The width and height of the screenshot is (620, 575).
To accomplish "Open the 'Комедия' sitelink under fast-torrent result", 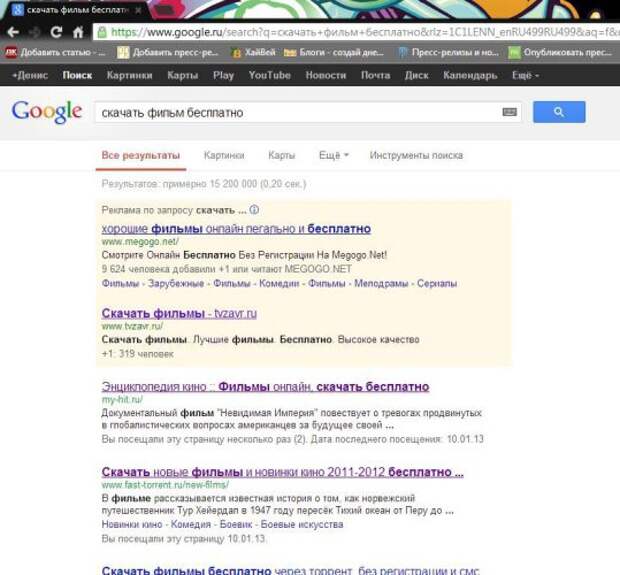I will click(x=191, y=524).
